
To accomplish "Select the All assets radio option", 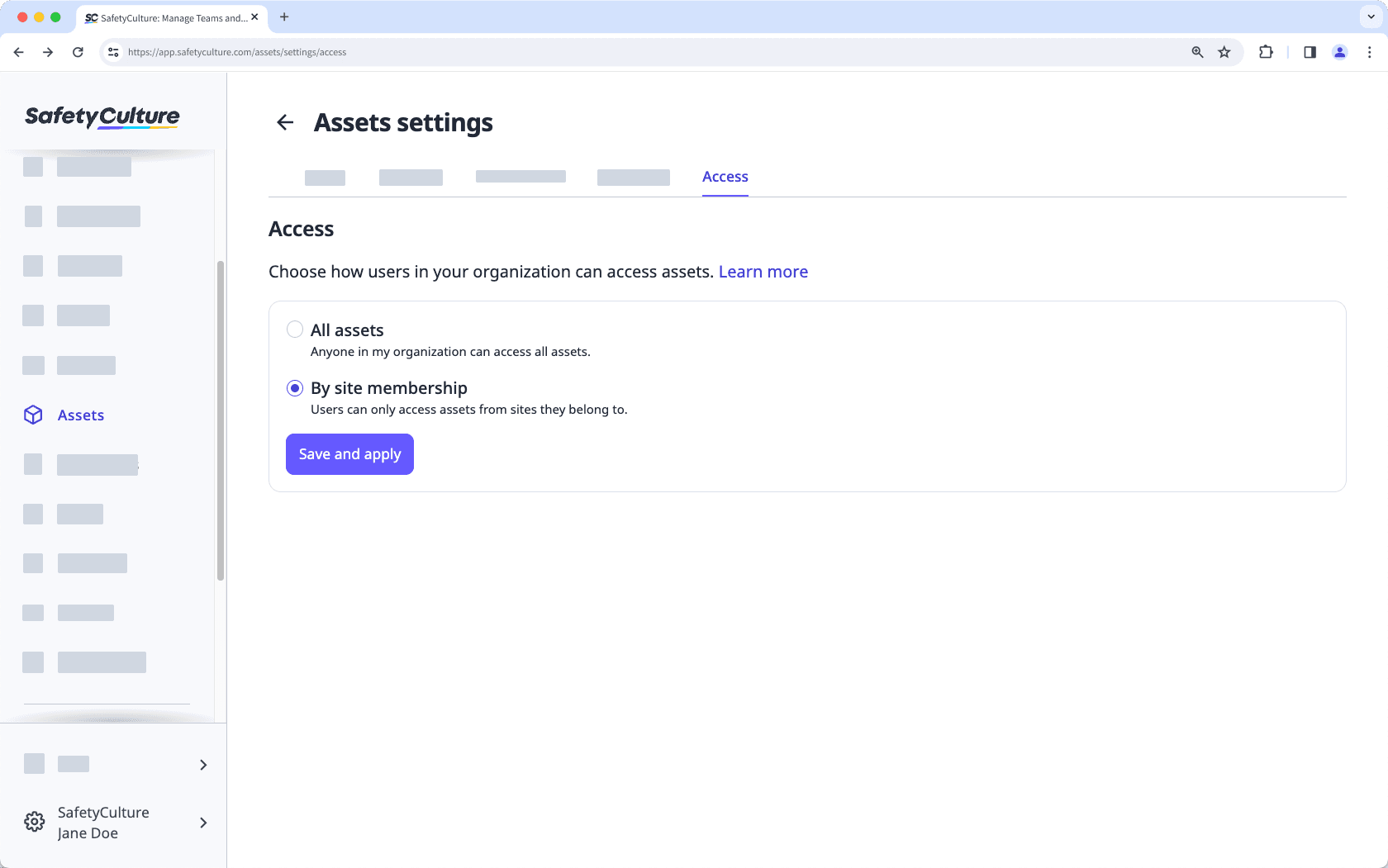I will point(295,329).
